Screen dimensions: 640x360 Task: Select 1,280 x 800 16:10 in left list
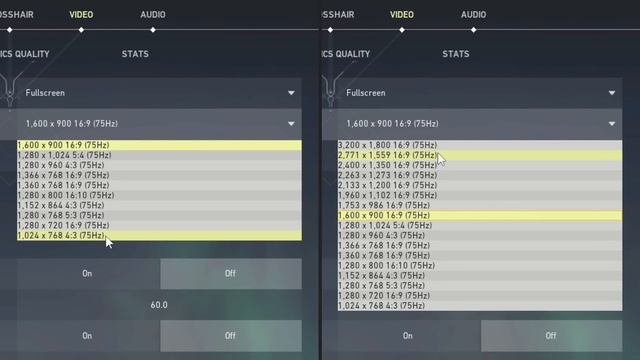click(x=159, y=195)
